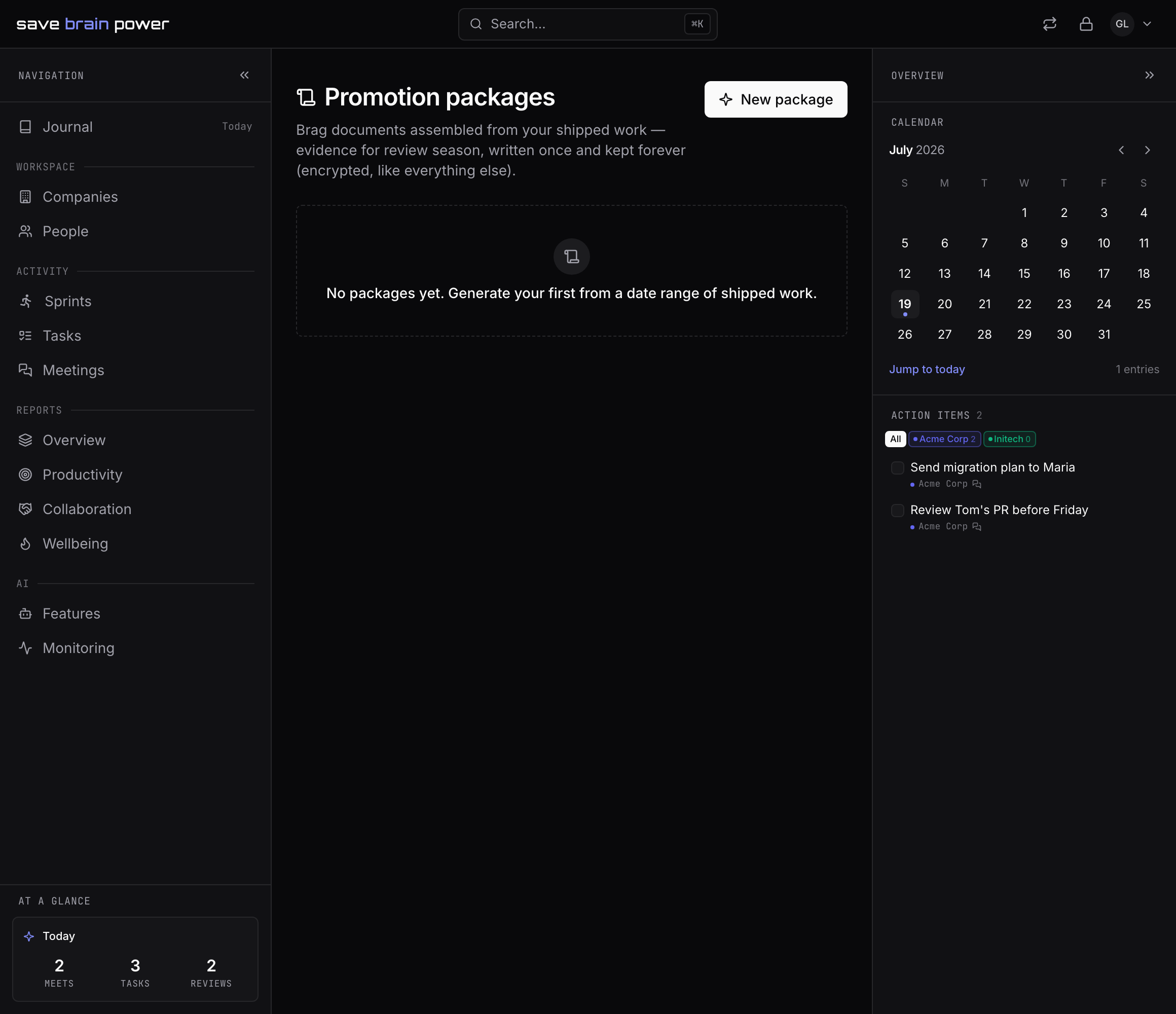The height and width of the screenshot is (1014, 1176).
Task: Click the sync arrows icon in header
Action: [x=1049, y=24]
